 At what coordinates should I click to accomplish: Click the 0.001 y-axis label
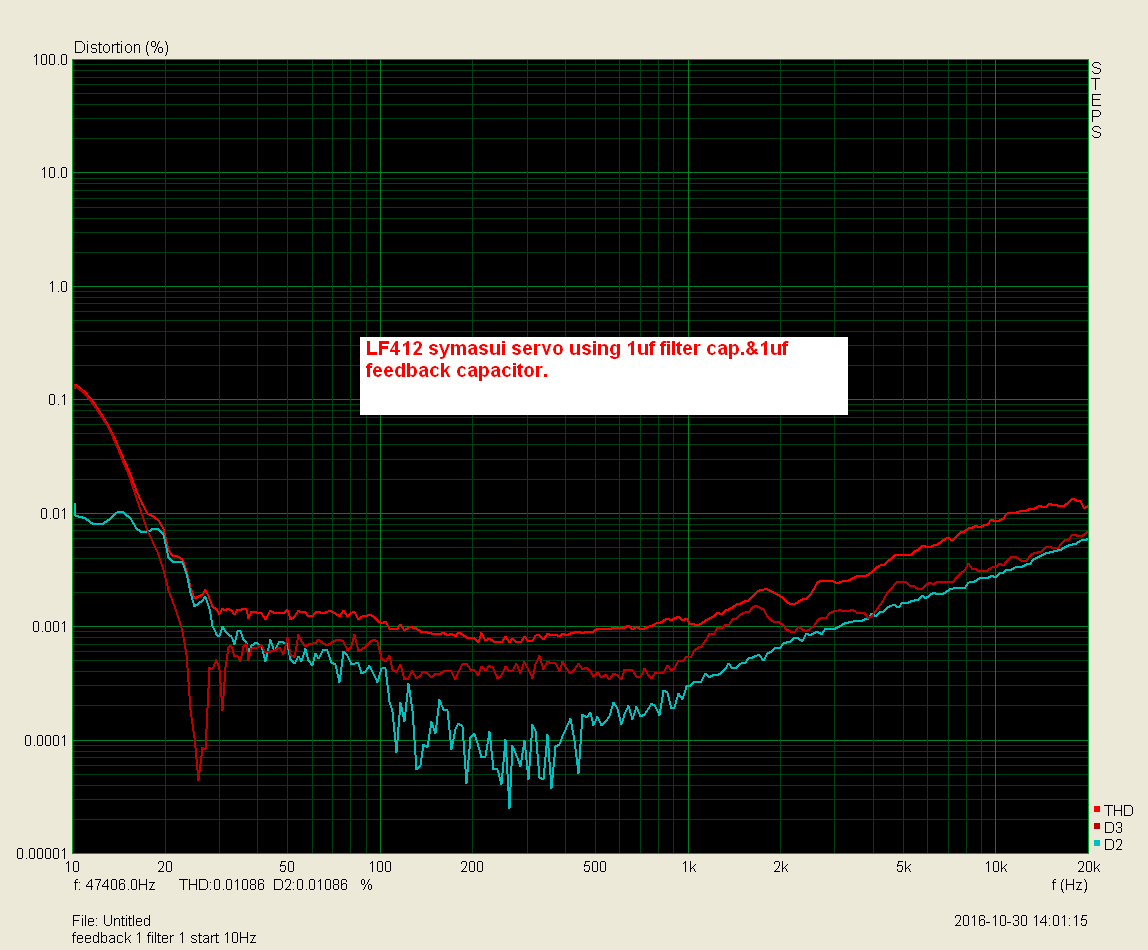(50, 627)
